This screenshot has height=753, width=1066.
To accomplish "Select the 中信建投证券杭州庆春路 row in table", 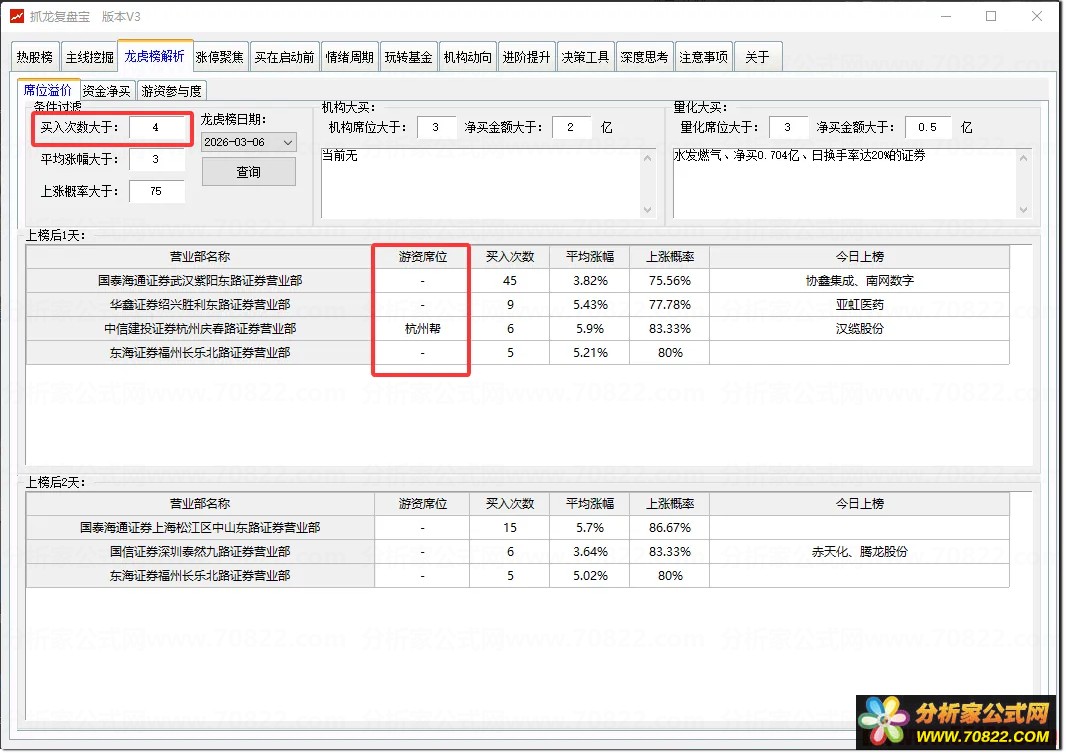I will pyautogui.click(x=200, y=329).
